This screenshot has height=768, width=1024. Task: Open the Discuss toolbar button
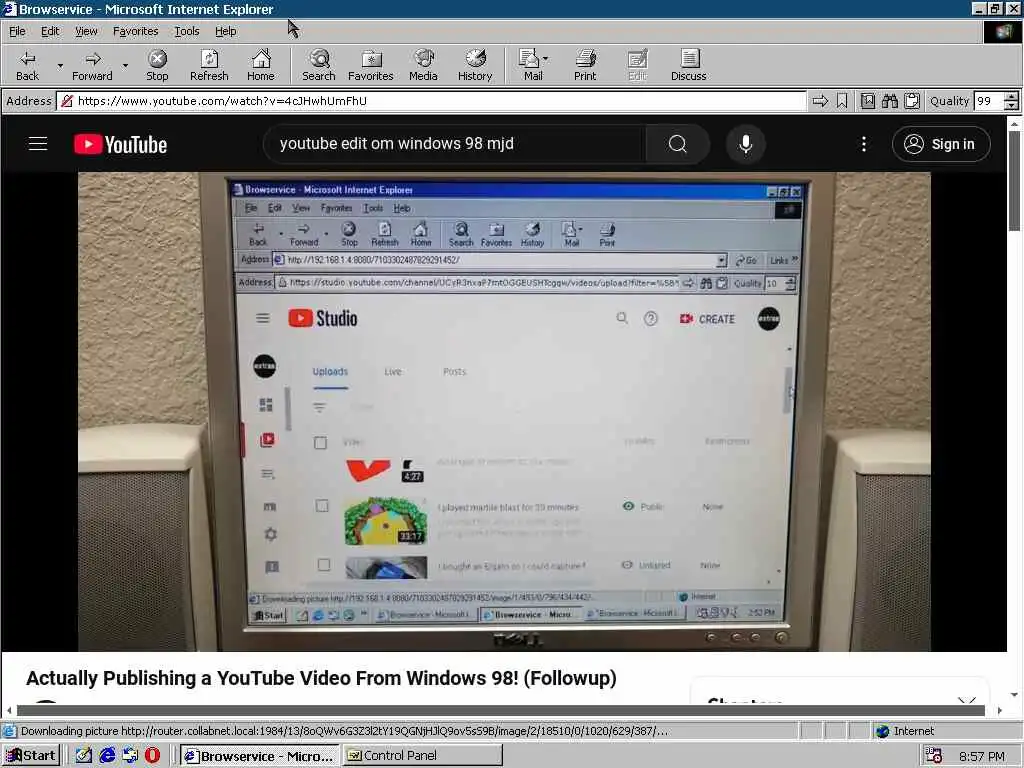[x=688, y=65]
